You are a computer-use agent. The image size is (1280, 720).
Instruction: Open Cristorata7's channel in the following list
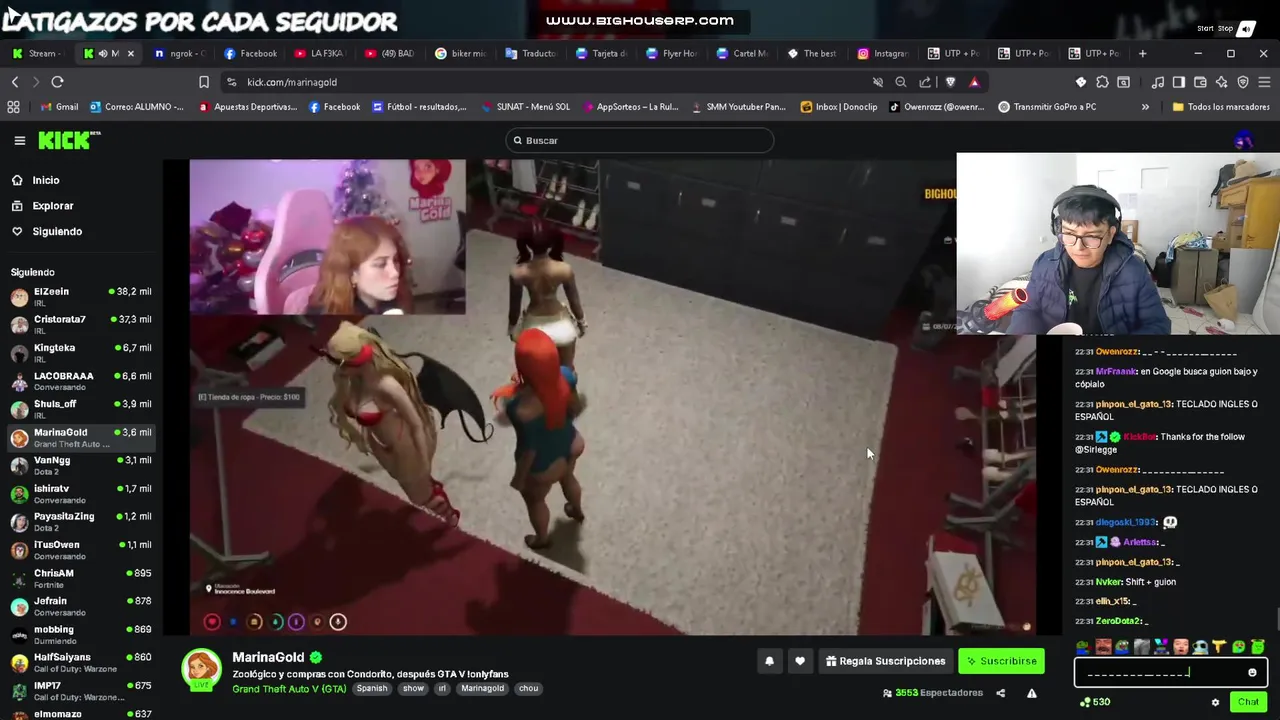(x=81, y=324)
